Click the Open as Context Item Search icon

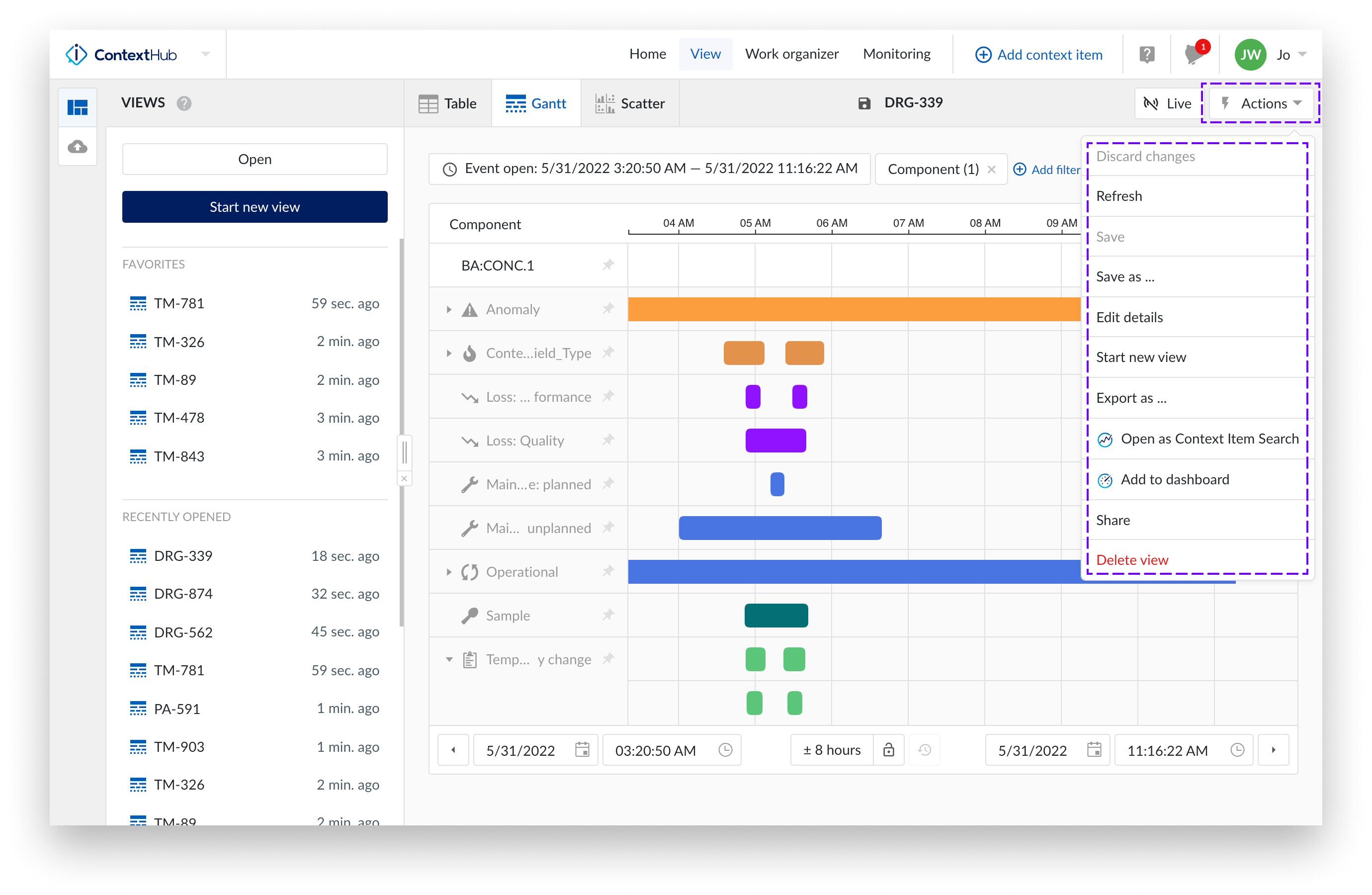(1105, 439)
